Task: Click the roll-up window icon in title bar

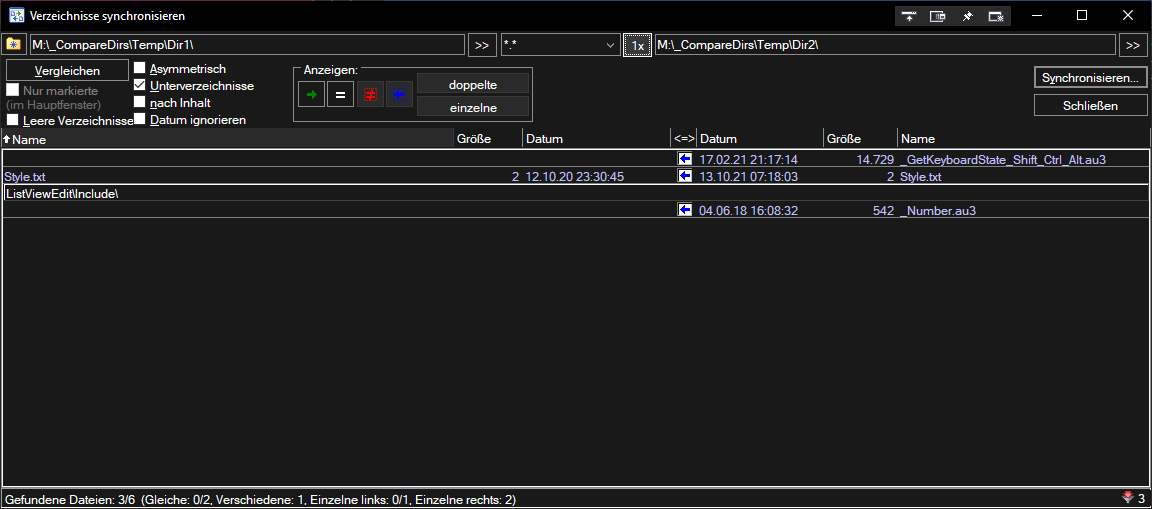Action: pyautogui.click(x=909, y=16)
